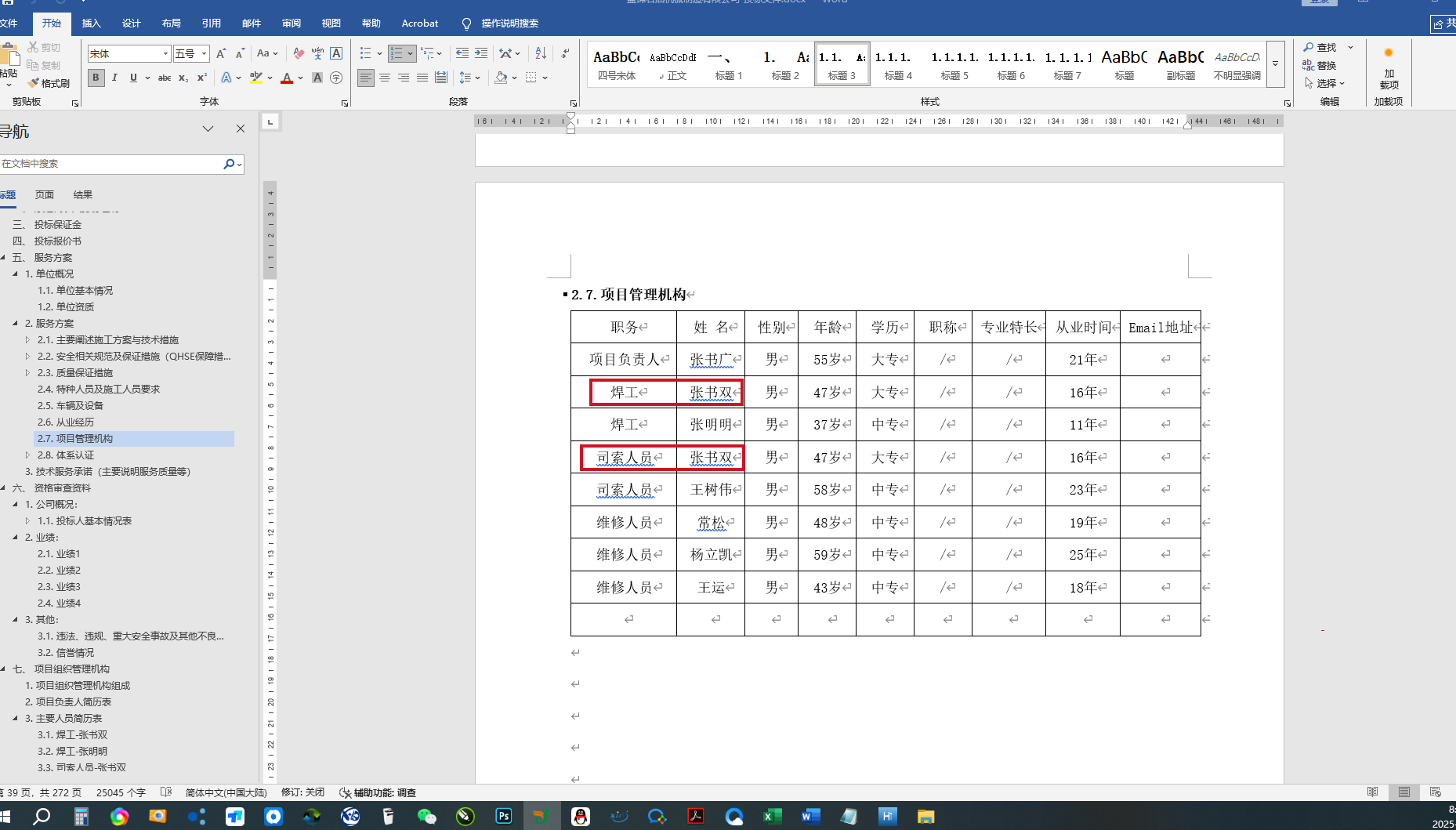Click the Windows search icon on taskbar
The width and height of the screenshot is (1456, 830).
point(42,816)
